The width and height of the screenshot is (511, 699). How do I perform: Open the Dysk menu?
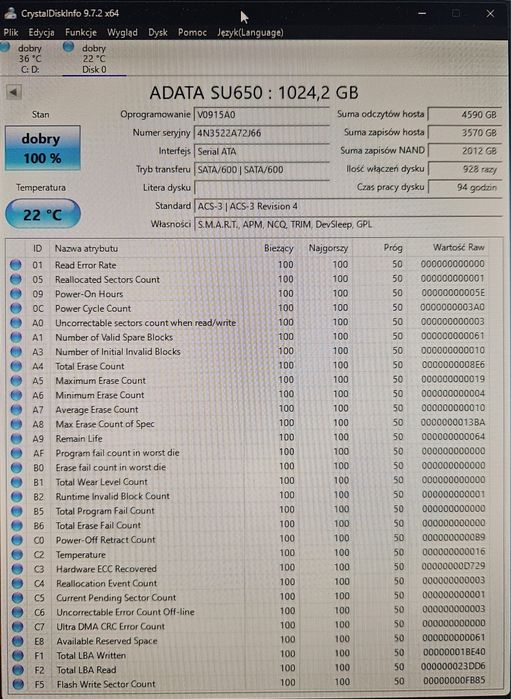158,33
